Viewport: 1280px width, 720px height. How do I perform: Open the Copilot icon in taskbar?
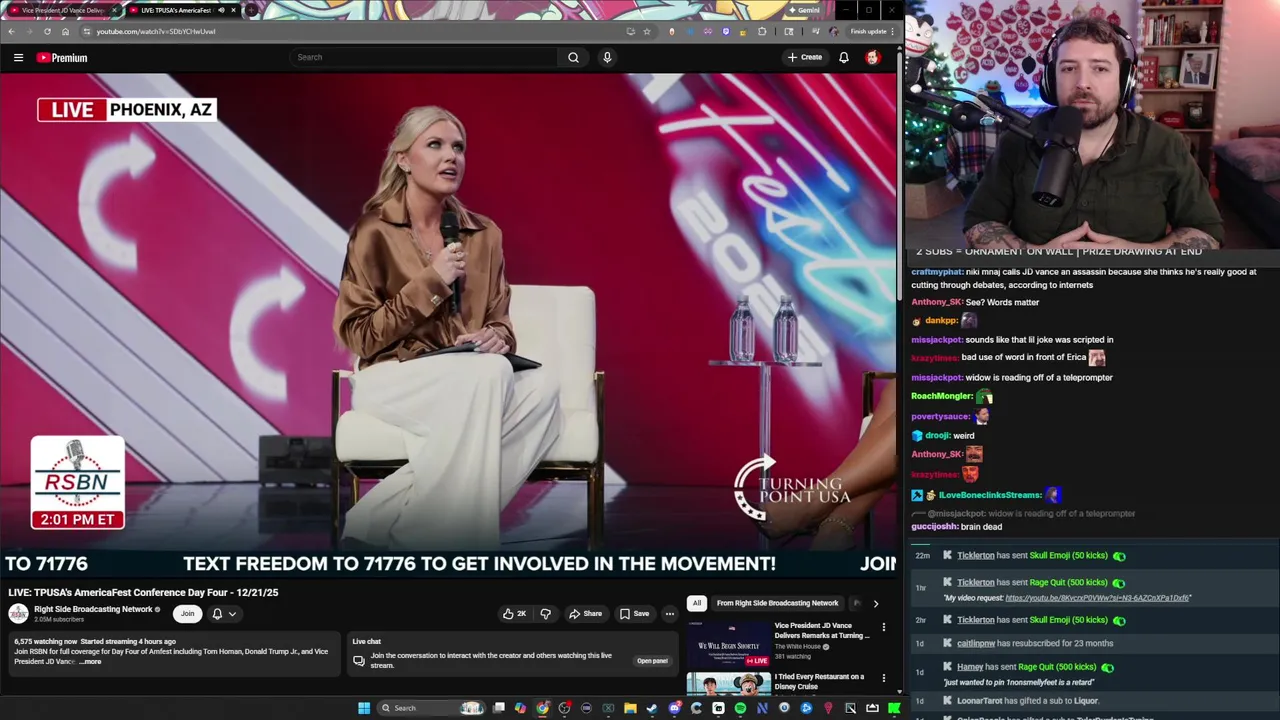(x=520, y=708)
